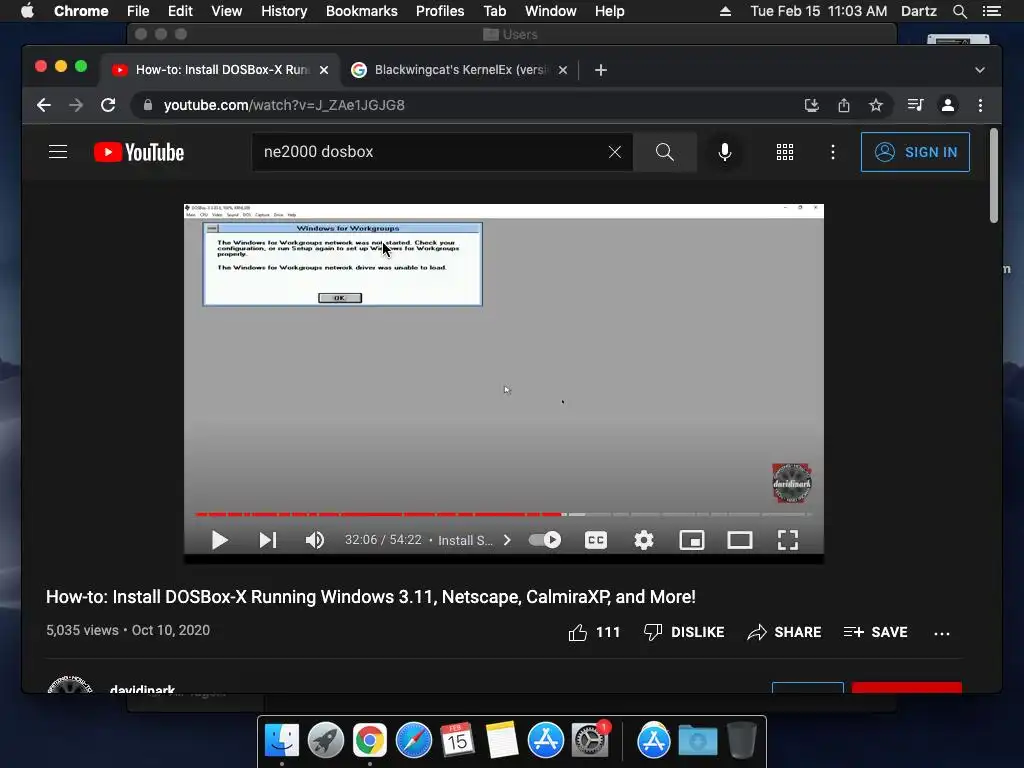This screenshot has width=1024, height=768.
Task: Click the Downloads folder in the Dock
Action: tap(697, 741)
